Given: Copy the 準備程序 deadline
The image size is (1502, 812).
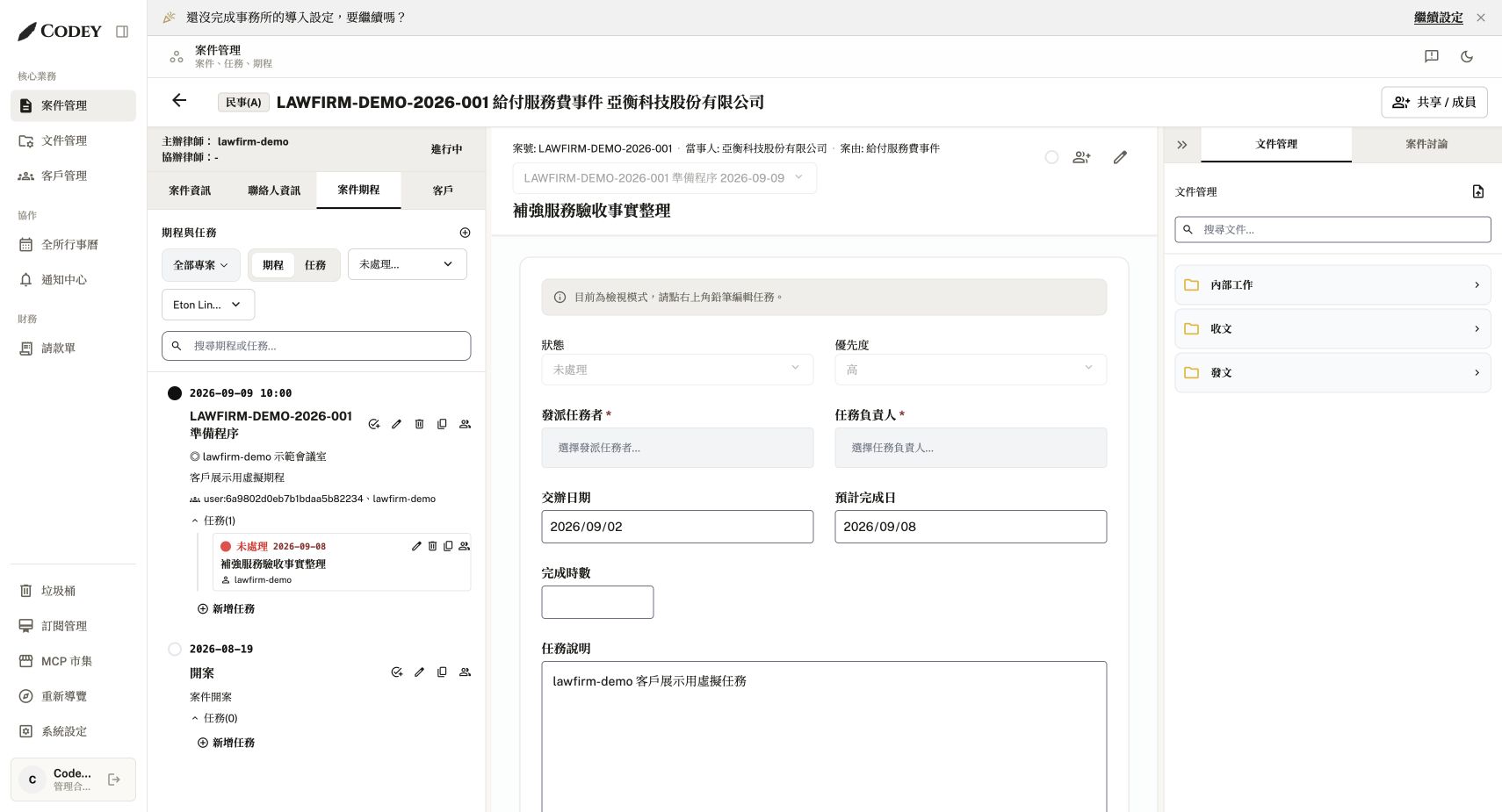Looking at the screenshot, I should (x=442, y=424).
